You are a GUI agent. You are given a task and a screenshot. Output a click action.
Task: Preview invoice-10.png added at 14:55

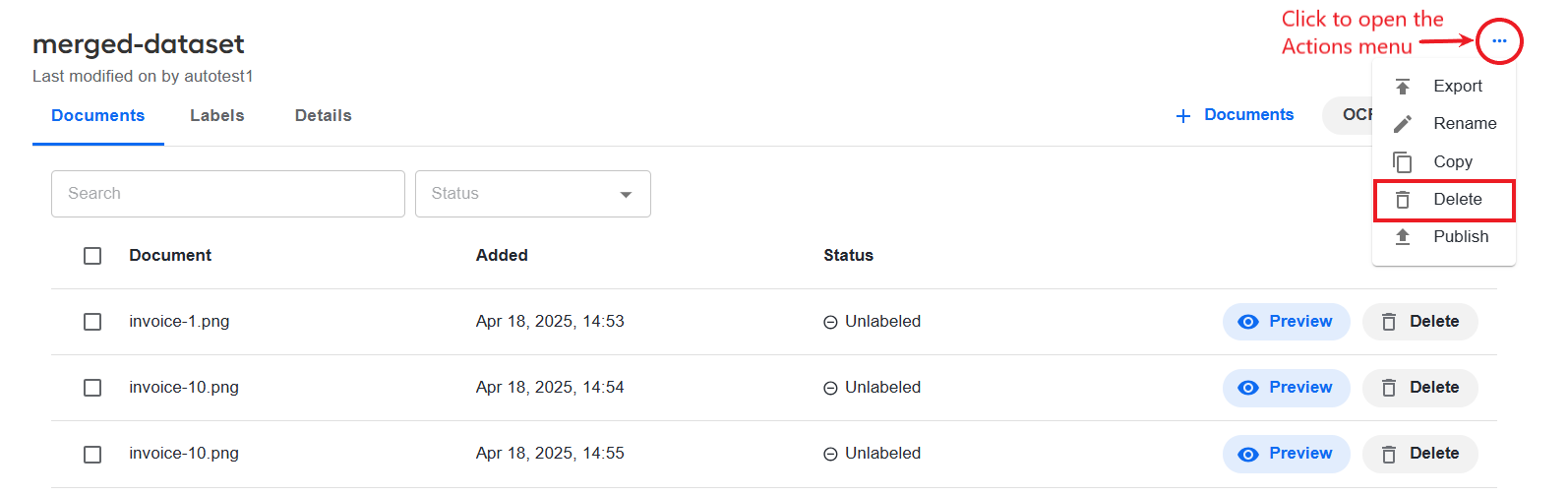1287,454
